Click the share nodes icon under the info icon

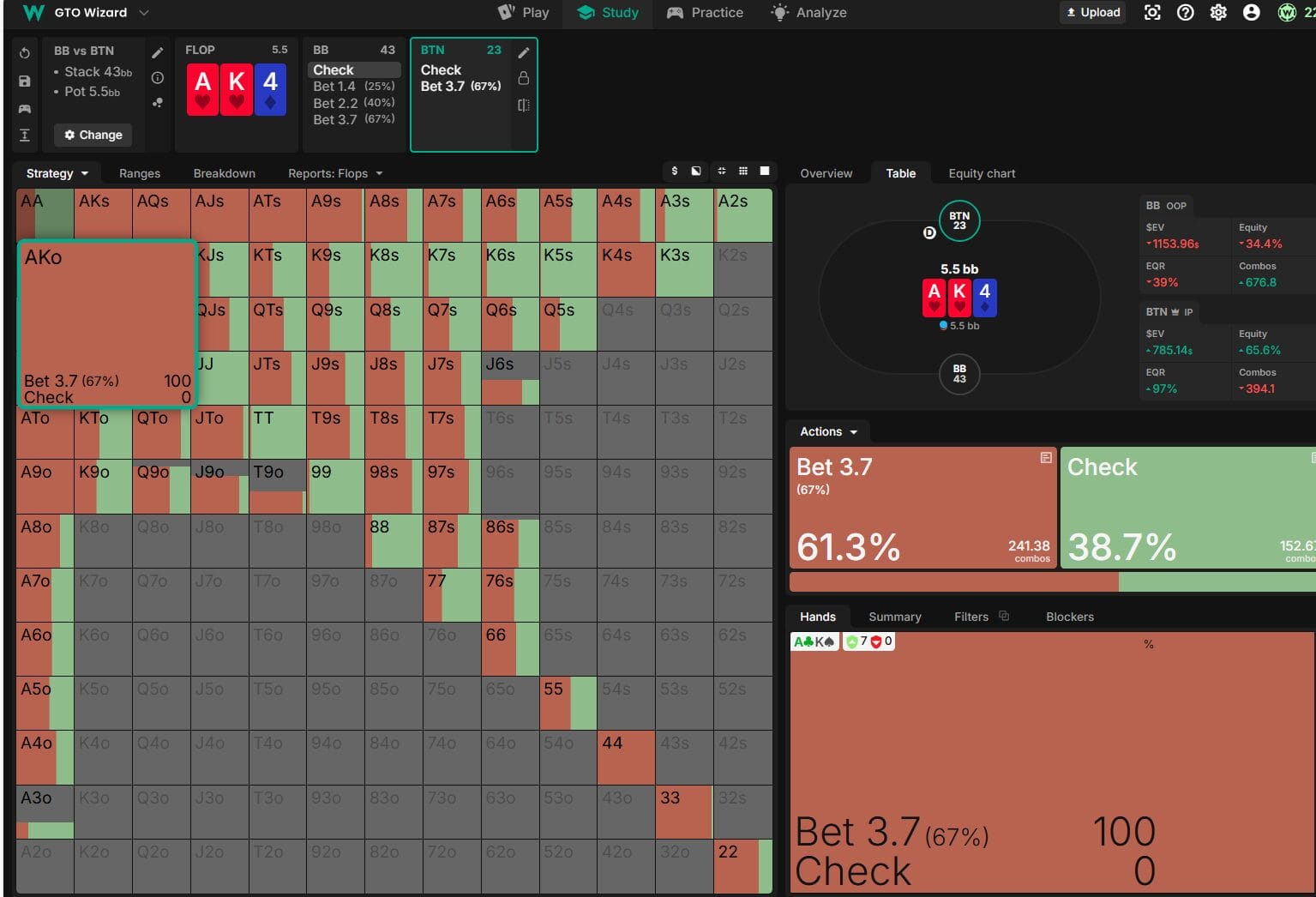click(x=158, y=102)
